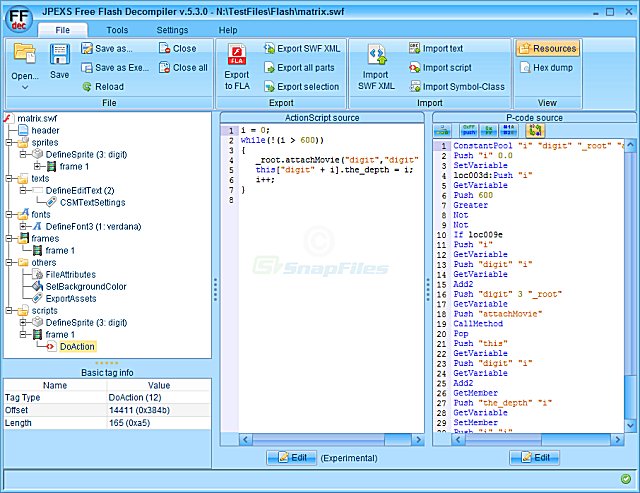
Task: Expand DefineFont3 (1: verdana) node
Action: [23, 226]
